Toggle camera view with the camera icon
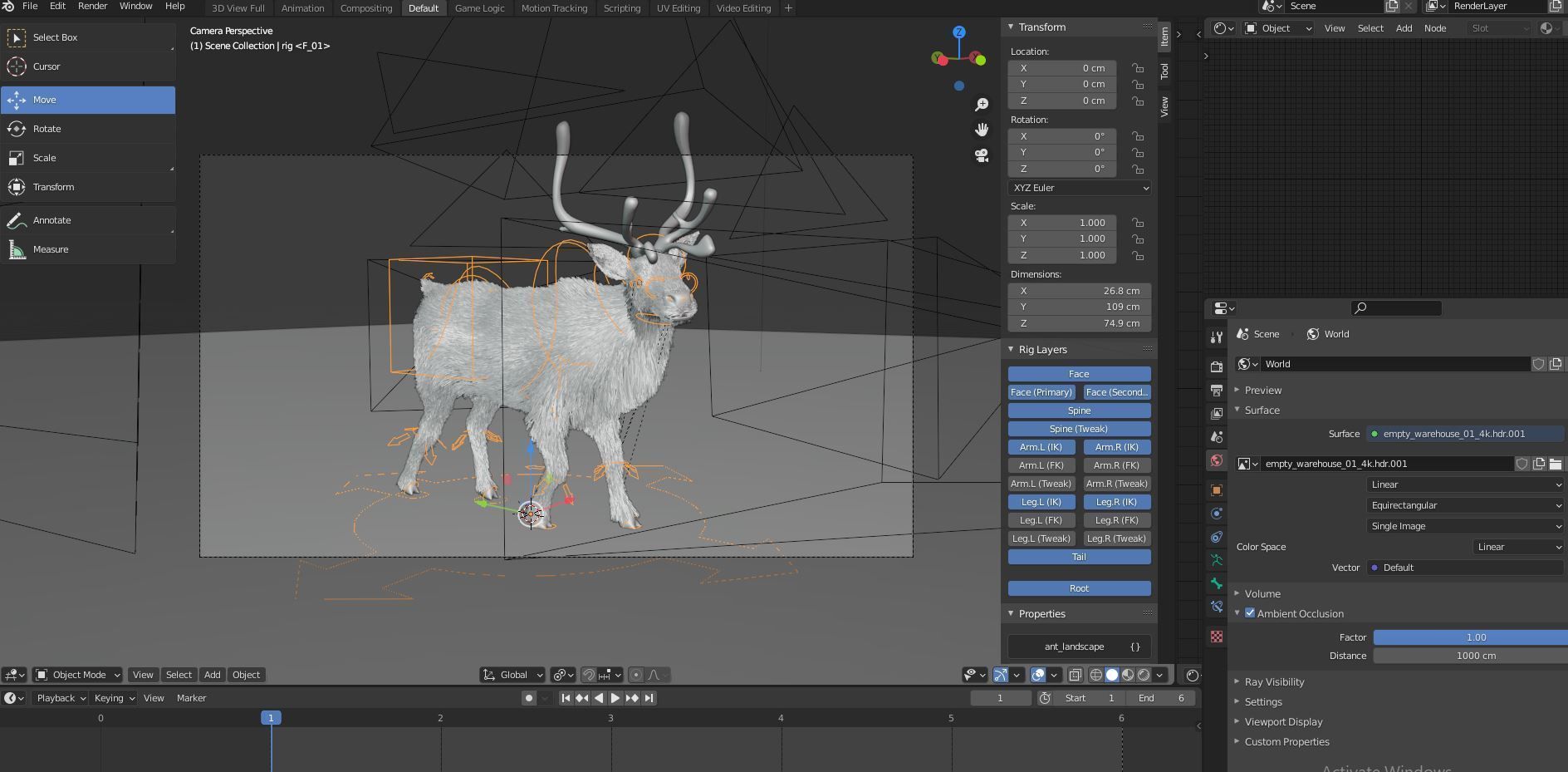This screenshot has height=772, width=1568. (x=982, y=155)
